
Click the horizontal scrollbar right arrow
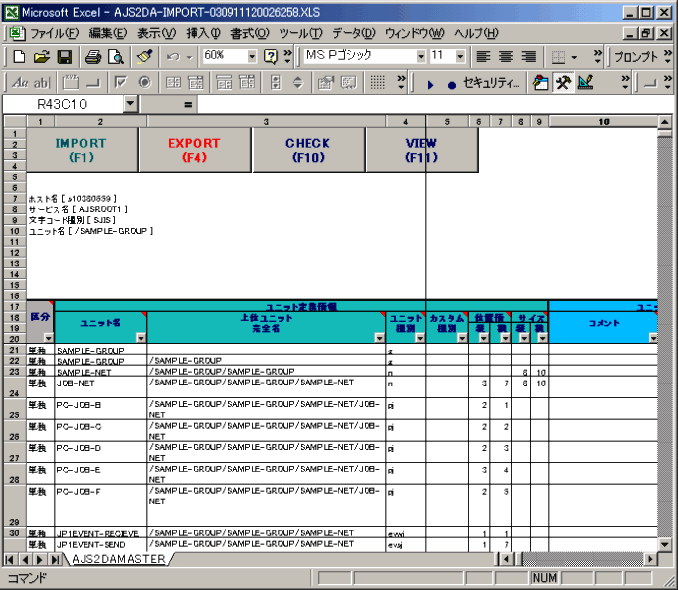650,559
